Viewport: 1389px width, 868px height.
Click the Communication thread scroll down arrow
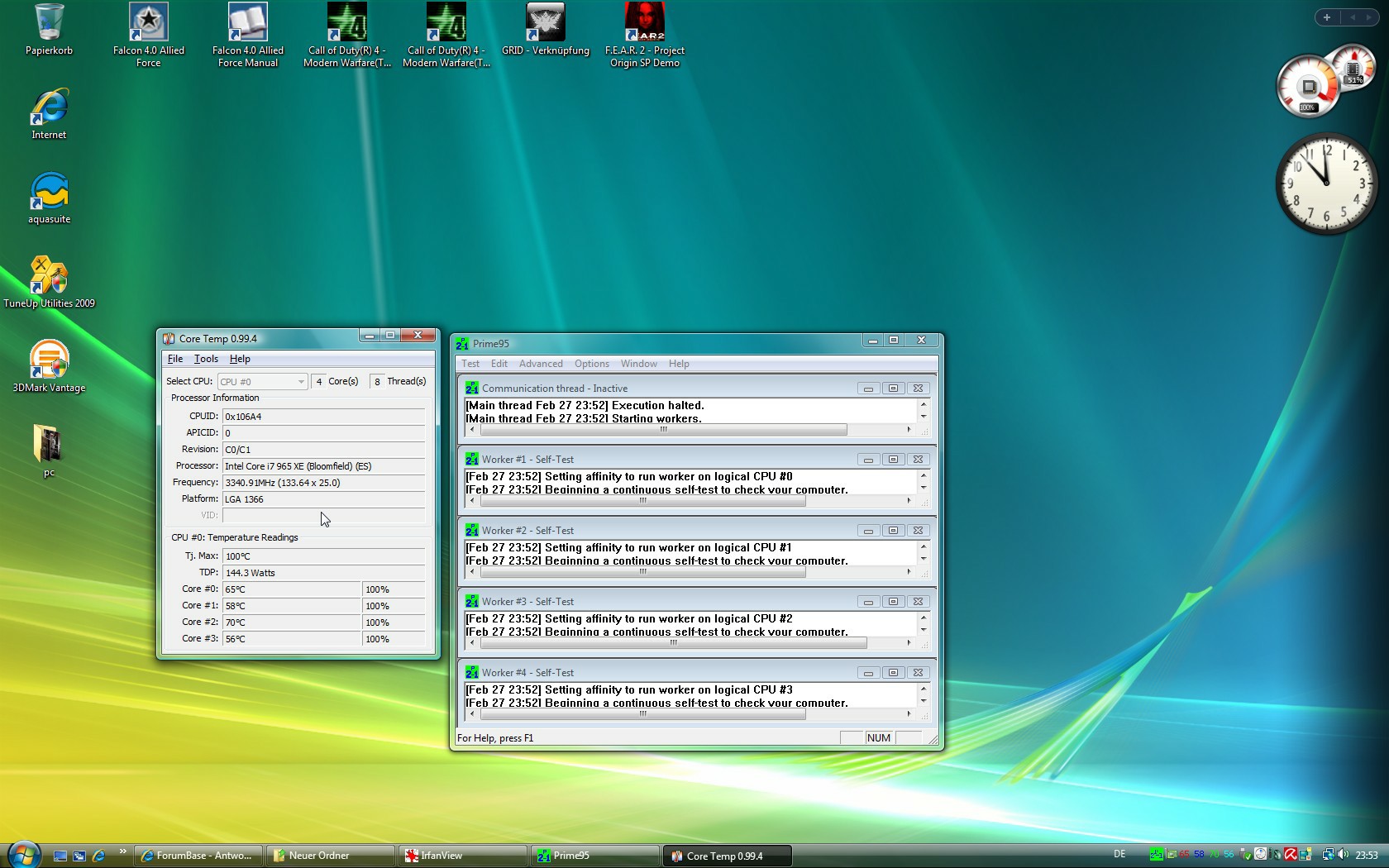tap(924, 416)
